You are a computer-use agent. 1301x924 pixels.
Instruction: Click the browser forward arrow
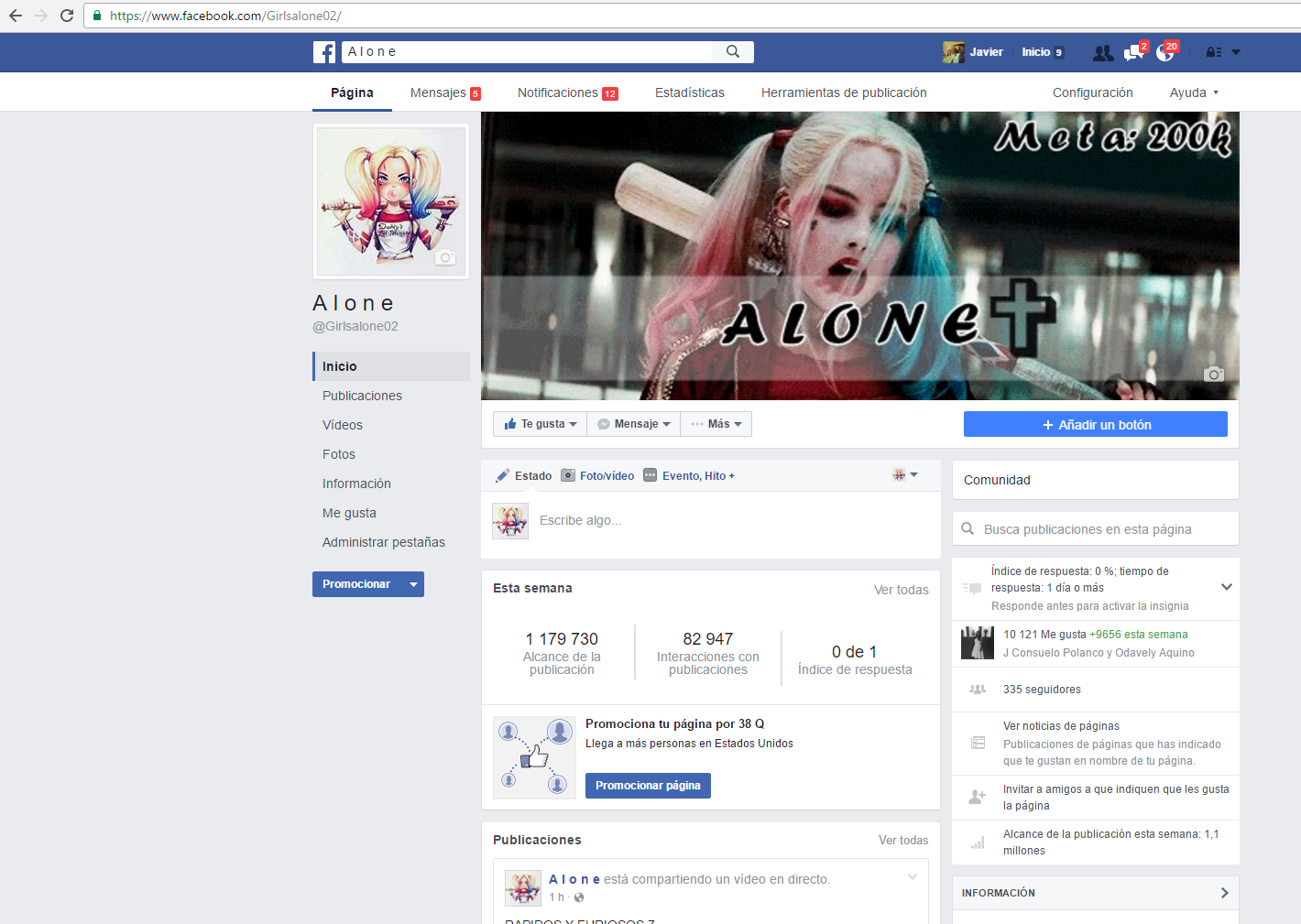tap(41, 16)
